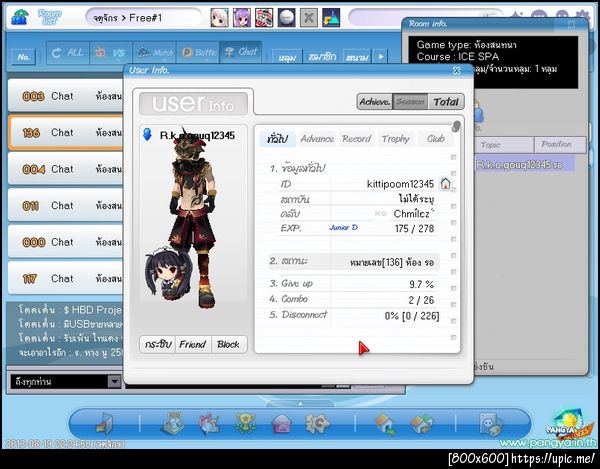This screenshot has width=600, height=469.
Task: Click the right arrow next to สนาม
Action: (381, 57)
